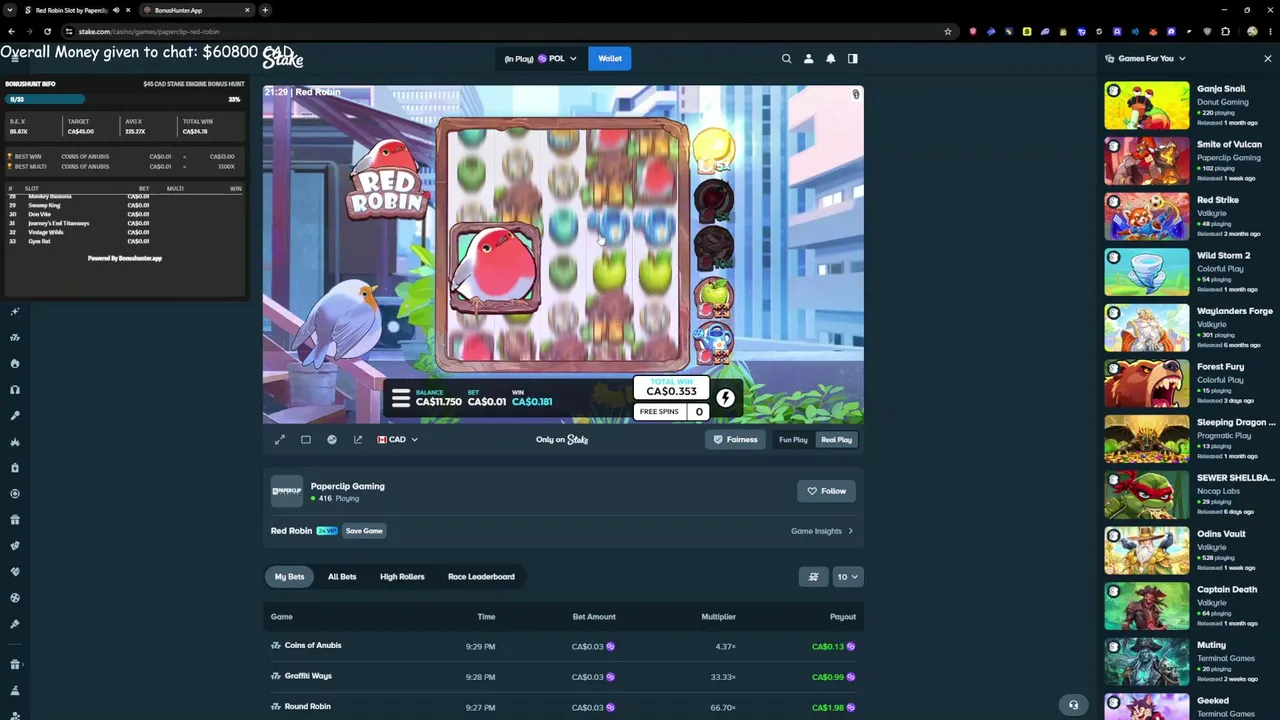Open the Round Robin bet row
The image size is (1280, 720).
(564, 707)
